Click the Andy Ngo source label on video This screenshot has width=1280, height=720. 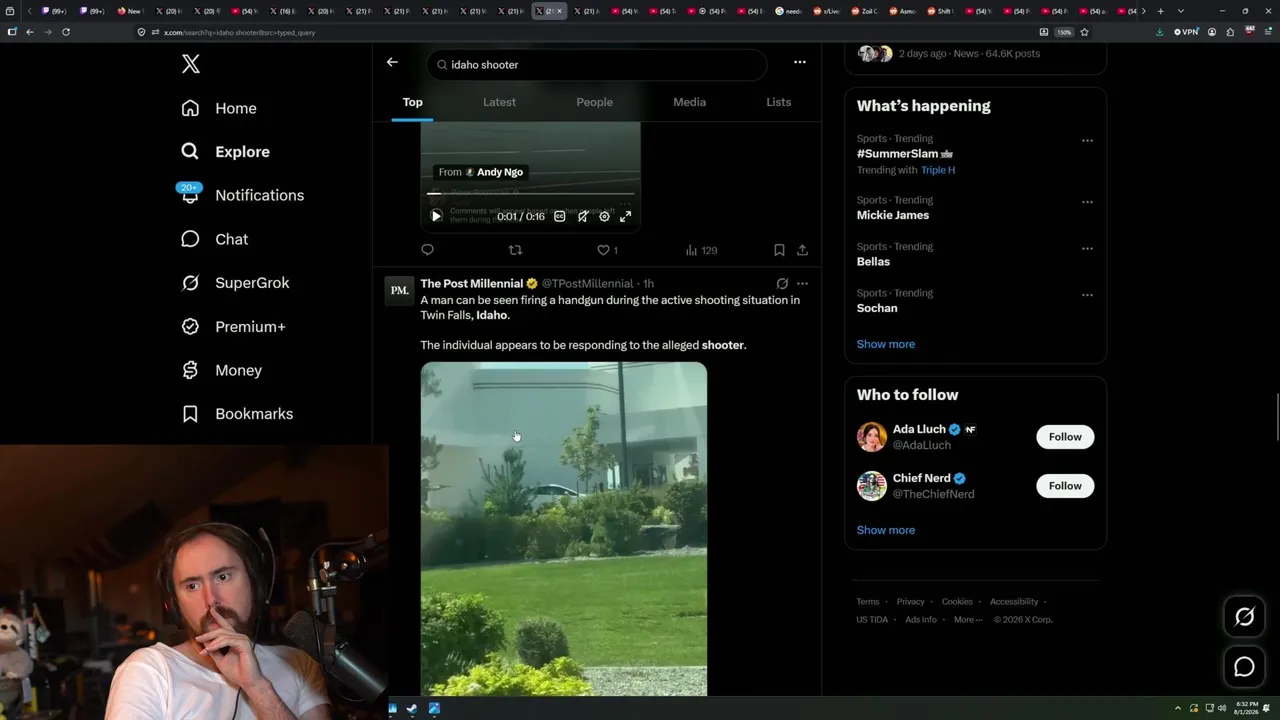(x=481, y=172)
